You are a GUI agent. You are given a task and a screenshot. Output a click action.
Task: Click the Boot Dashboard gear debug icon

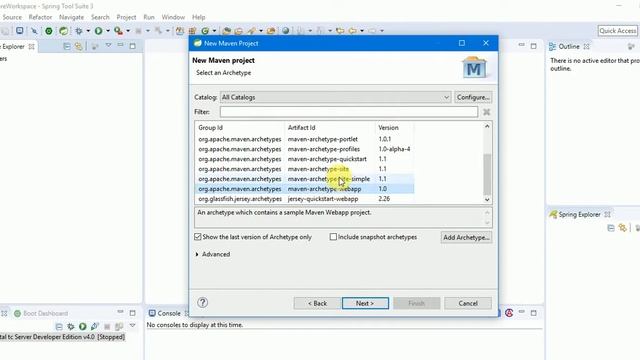pos(71,327)
